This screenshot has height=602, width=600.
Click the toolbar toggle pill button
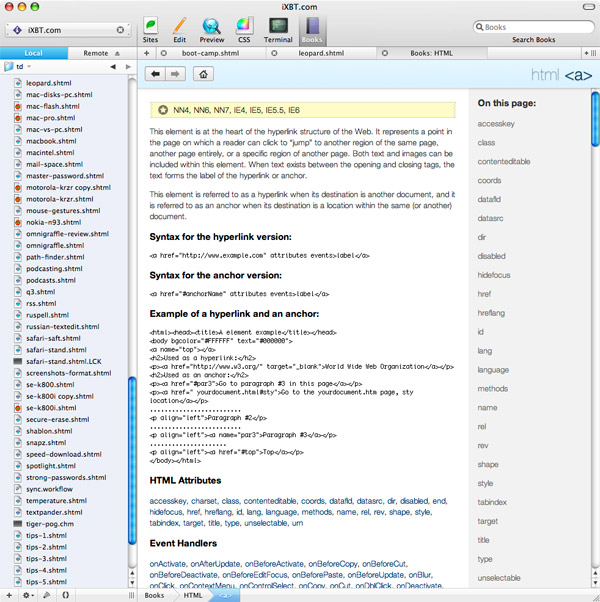(x=588, y=7)
